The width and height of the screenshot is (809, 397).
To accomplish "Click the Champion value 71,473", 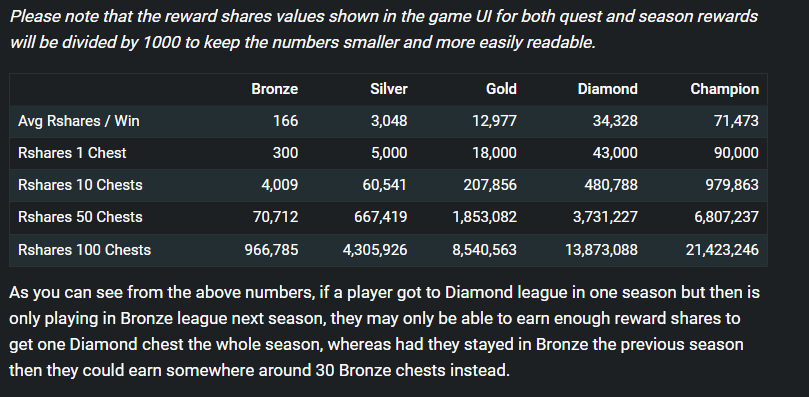I will pyautogui.click(x=736, y=121).
